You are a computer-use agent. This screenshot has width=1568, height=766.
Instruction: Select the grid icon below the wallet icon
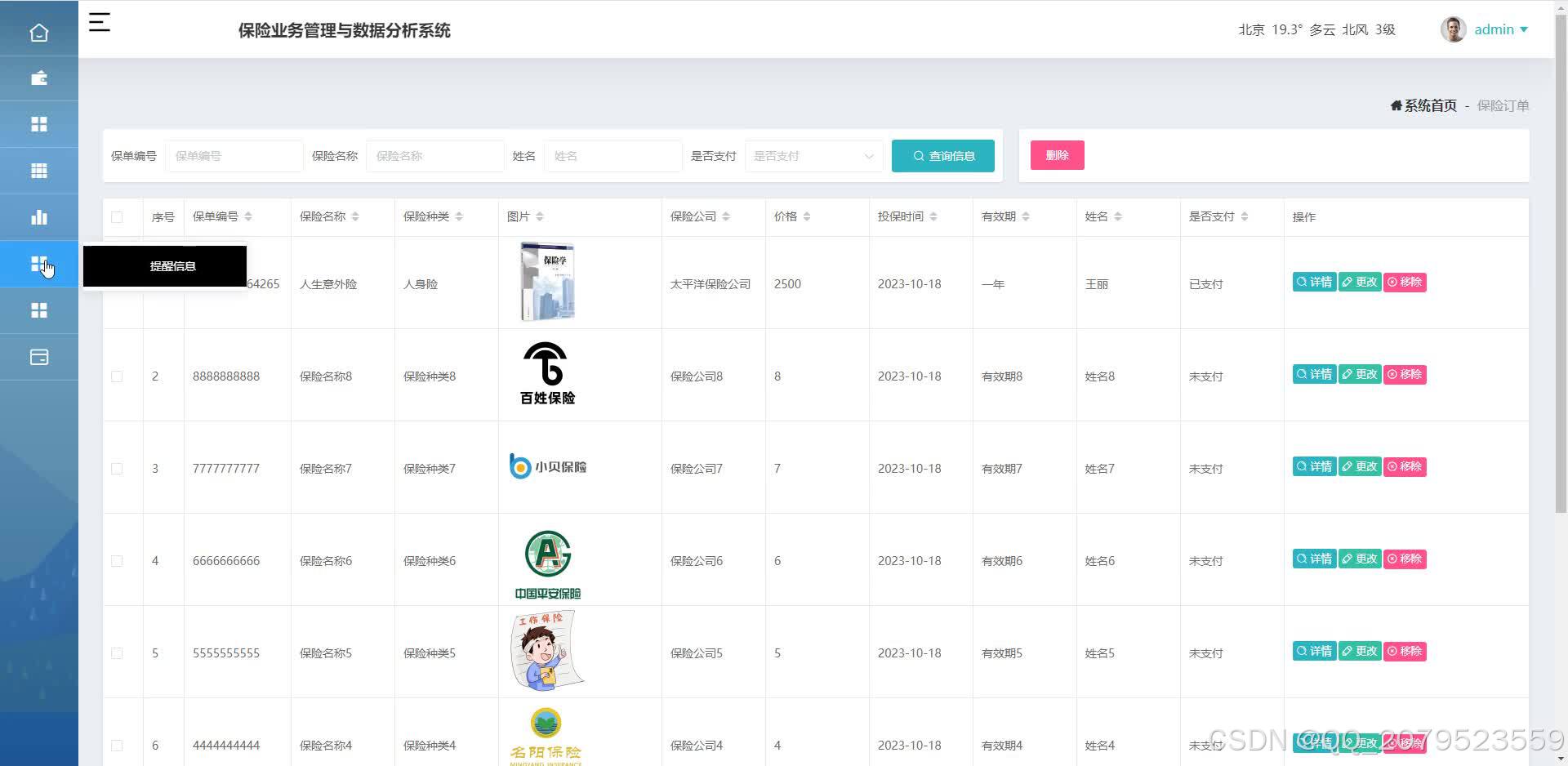coord(39,123)
